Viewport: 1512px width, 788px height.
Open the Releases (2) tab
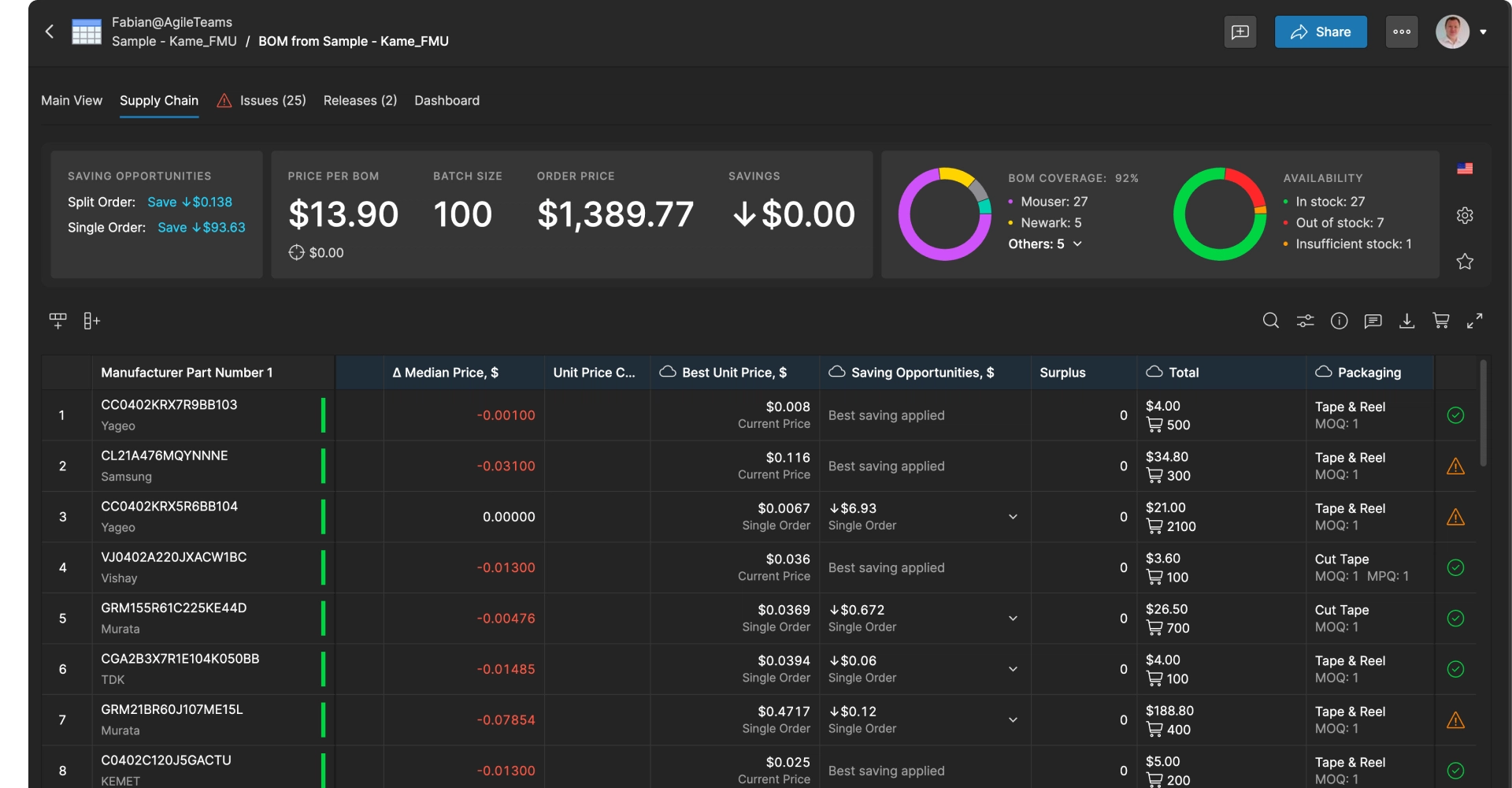pyautogui.click(x=360, y=100)
